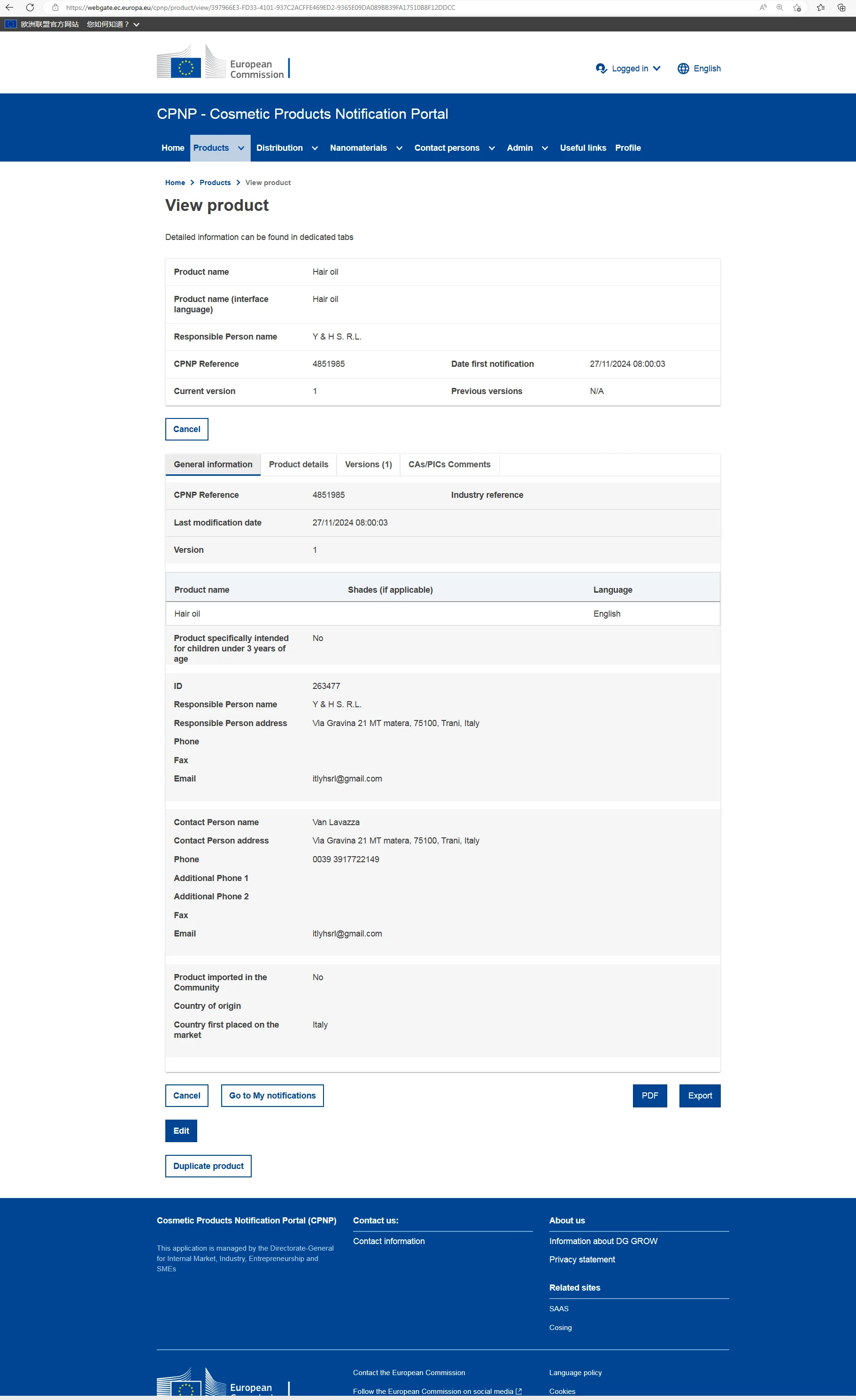This screenshot has width=856, height=1400.
Task: Go to Home in the navigation bar
Action: 173,148
